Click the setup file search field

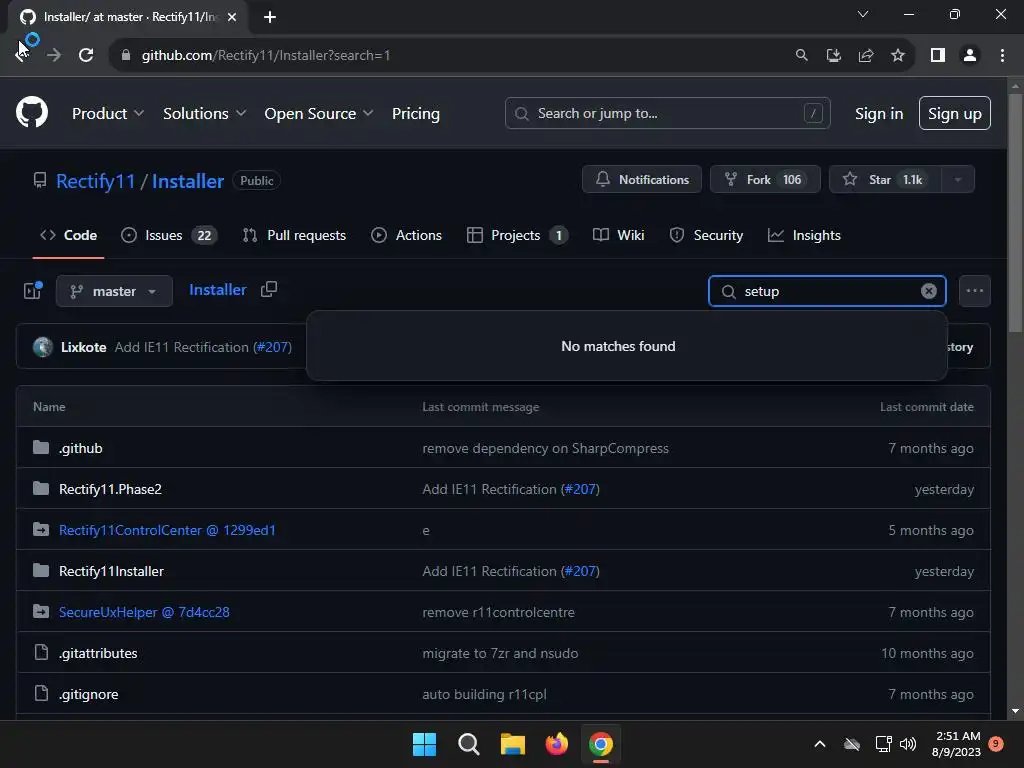click(x=827, y=291)
